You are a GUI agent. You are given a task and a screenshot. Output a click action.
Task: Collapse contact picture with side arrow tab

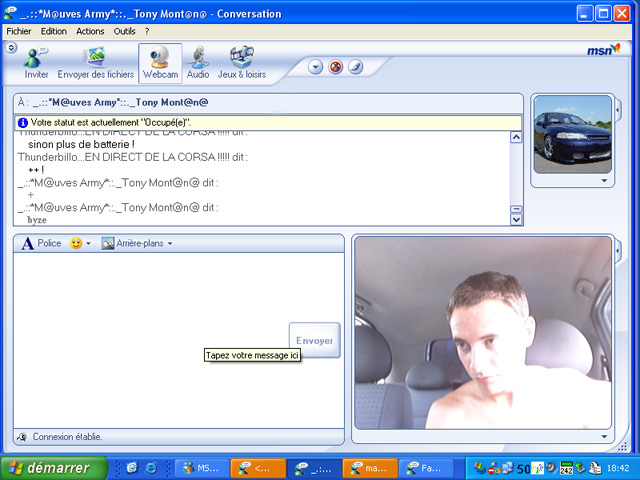click(x=618, y=109)
